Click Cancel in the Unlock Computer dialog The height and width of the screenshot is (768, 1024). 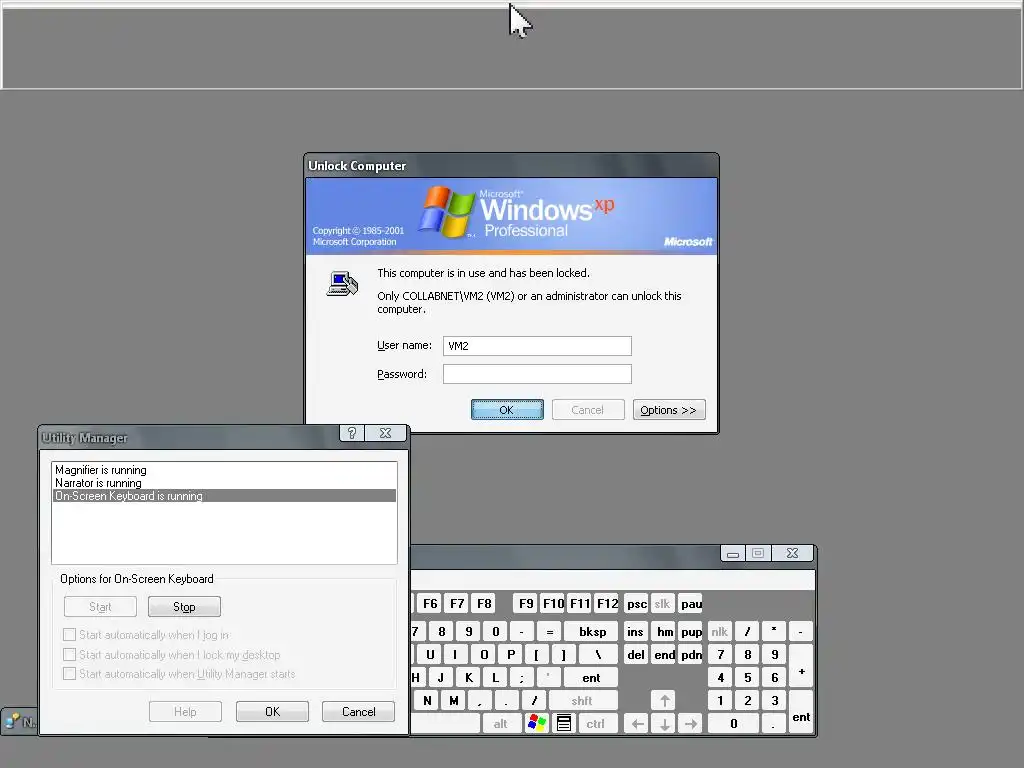point(588,409)
